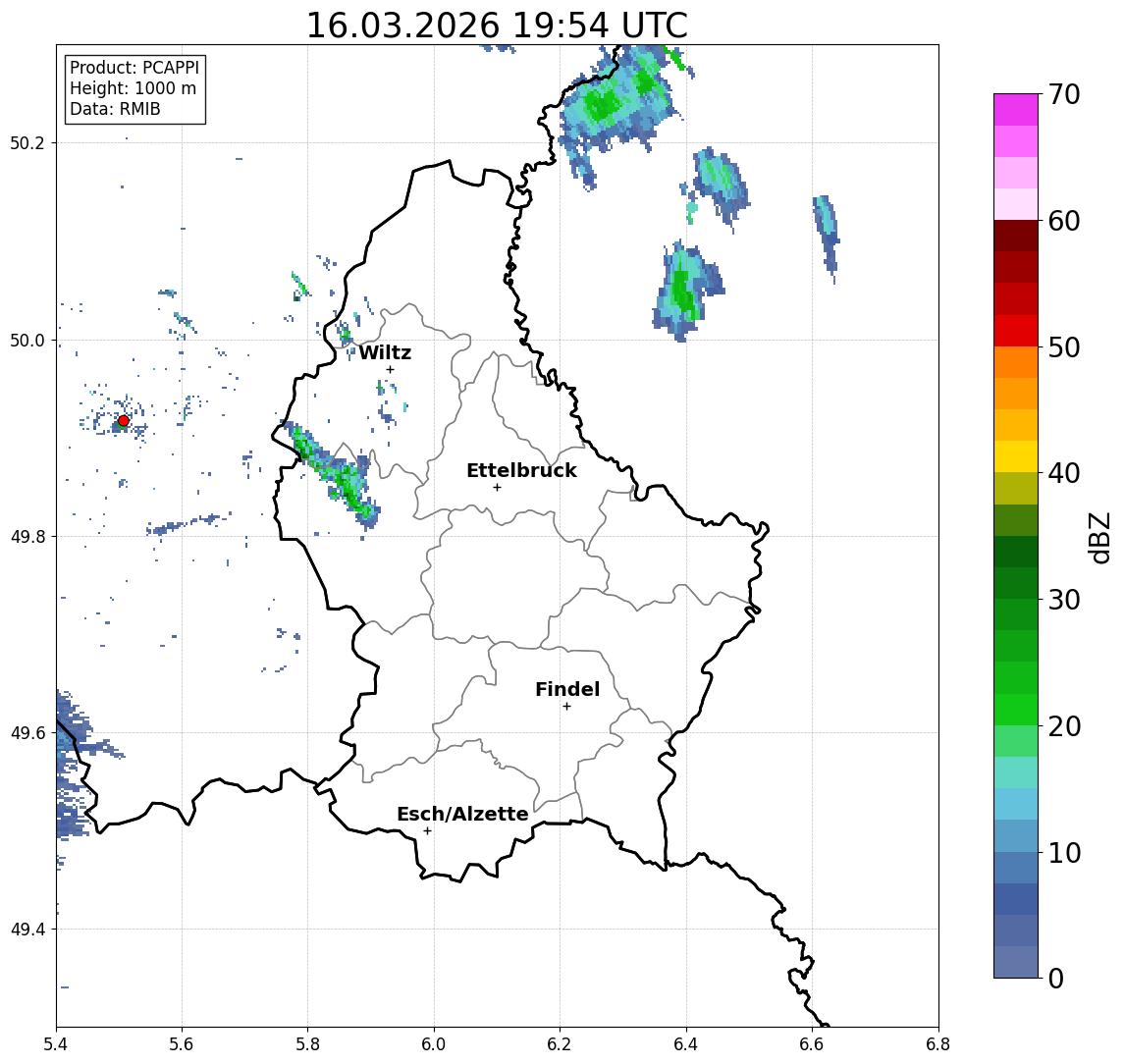Click the colorbar tick label 10
The width and height of the screenshot is (1124, 1064).
tap(1064, 853)
